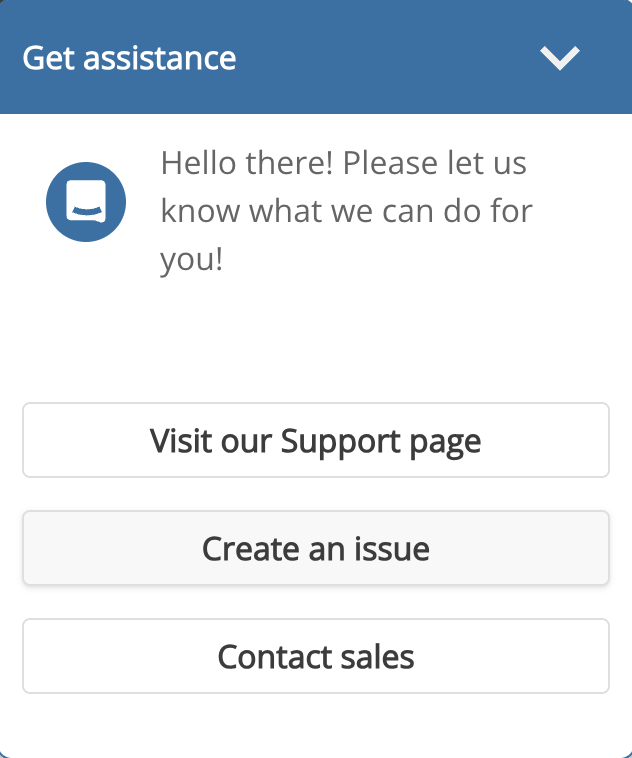Click the chat bot avatar icon

pyautogui.click(x=86, y=202)
